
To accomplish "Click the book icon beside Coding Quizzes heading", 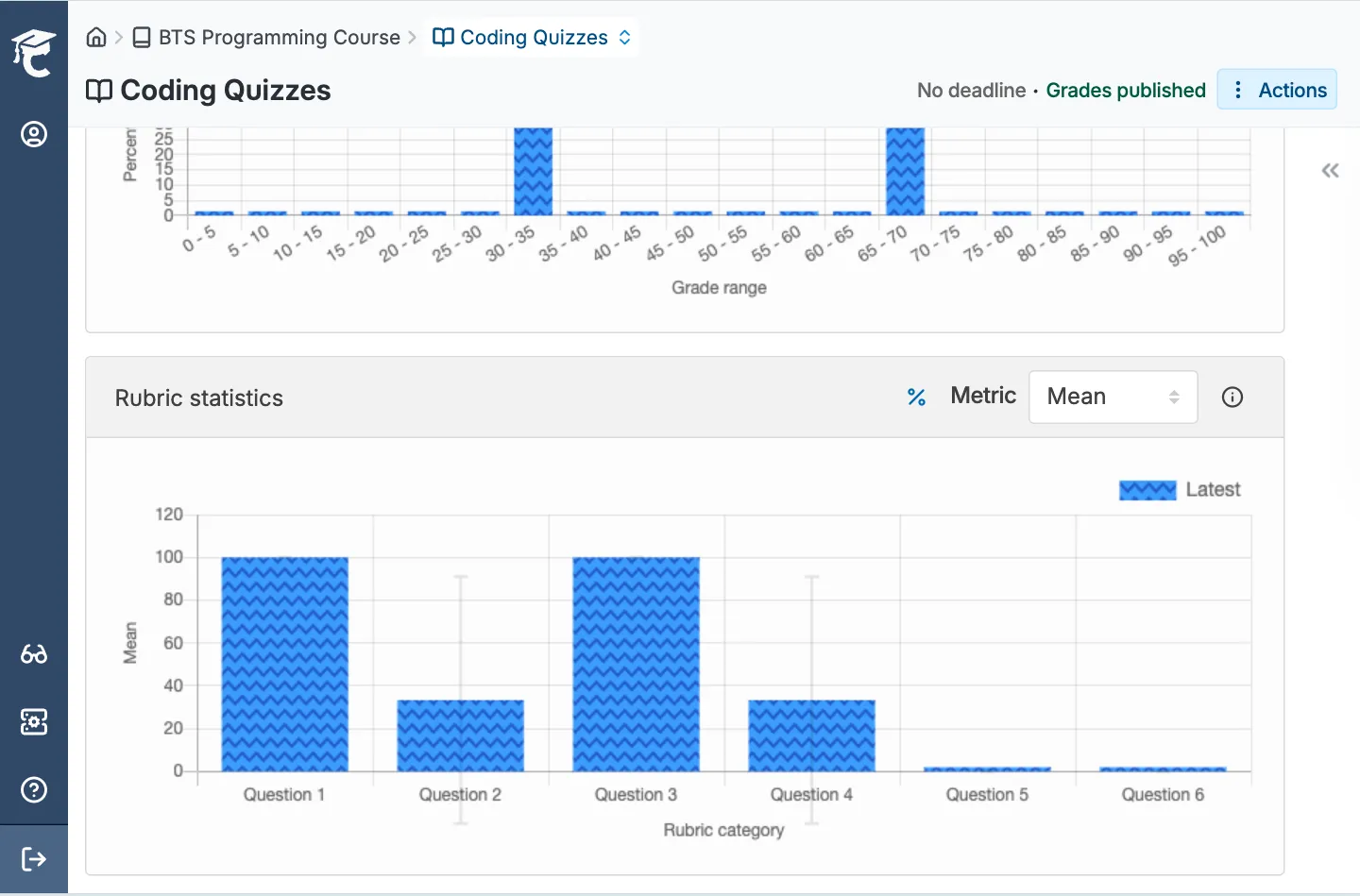I will (x=99, y=91).
